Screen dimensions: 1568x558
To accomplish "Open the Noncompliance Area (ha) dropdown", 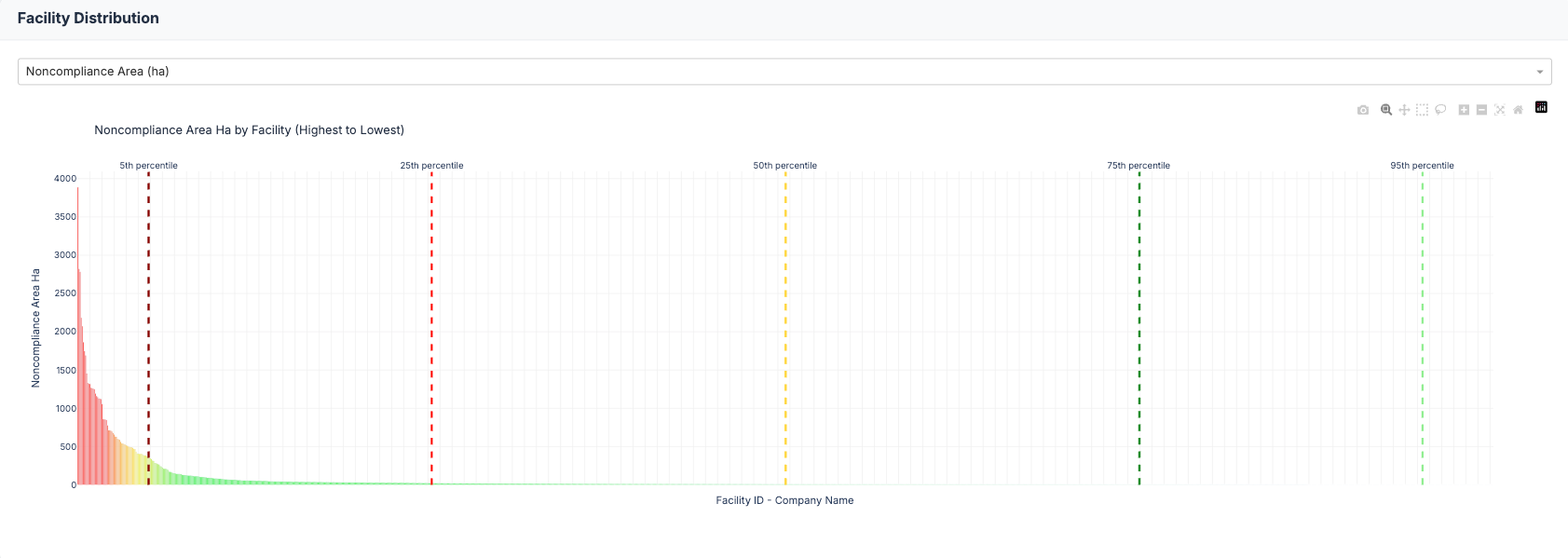I will point(784,72).
